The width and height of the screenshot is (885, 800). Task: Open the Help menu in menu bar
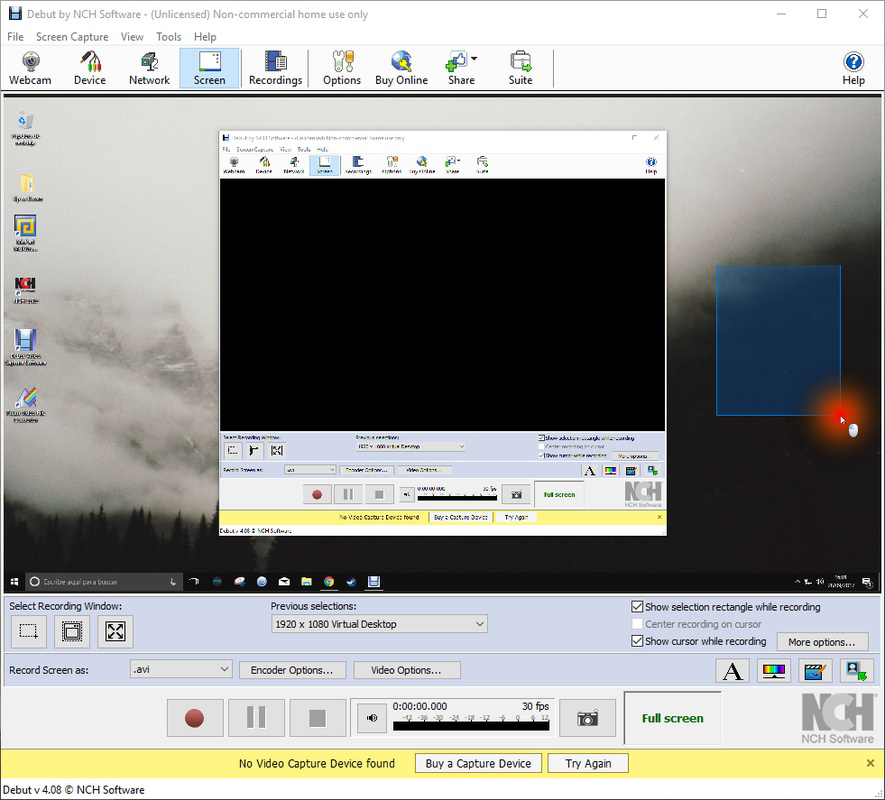coord(205,37)
